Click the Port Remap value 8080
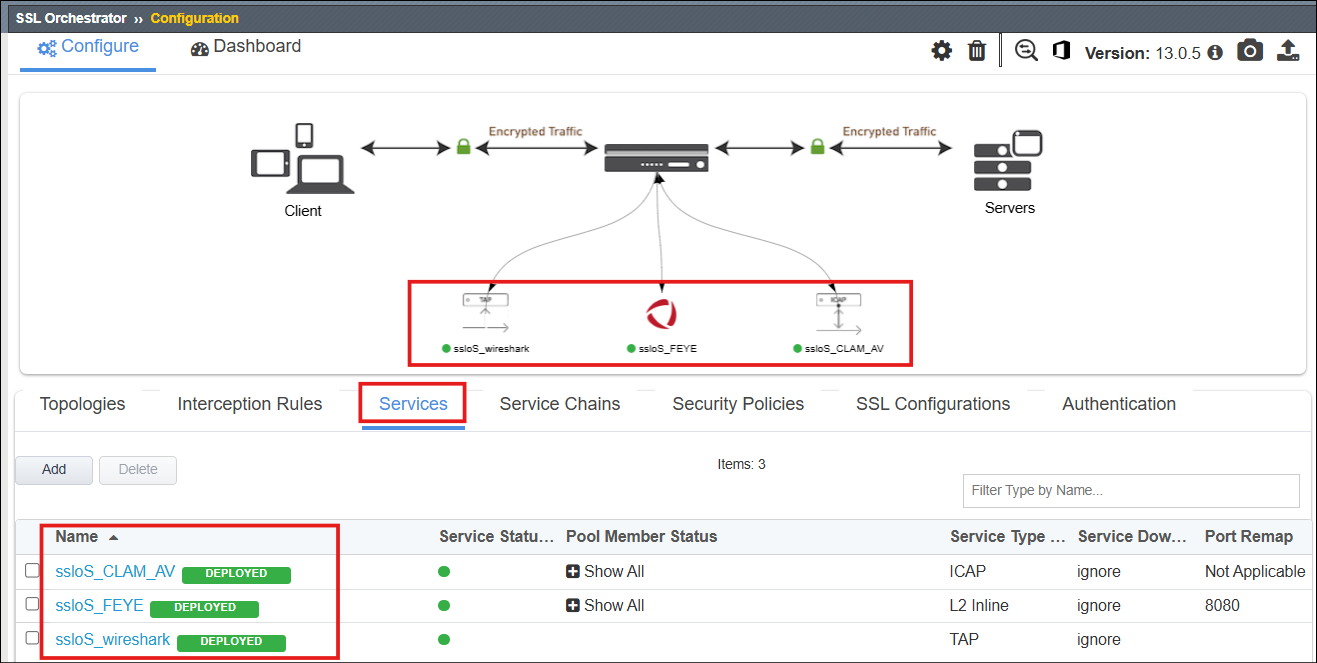This screenshot has width=1317, height=663. pyautogui.click(x=1223, y=606)
